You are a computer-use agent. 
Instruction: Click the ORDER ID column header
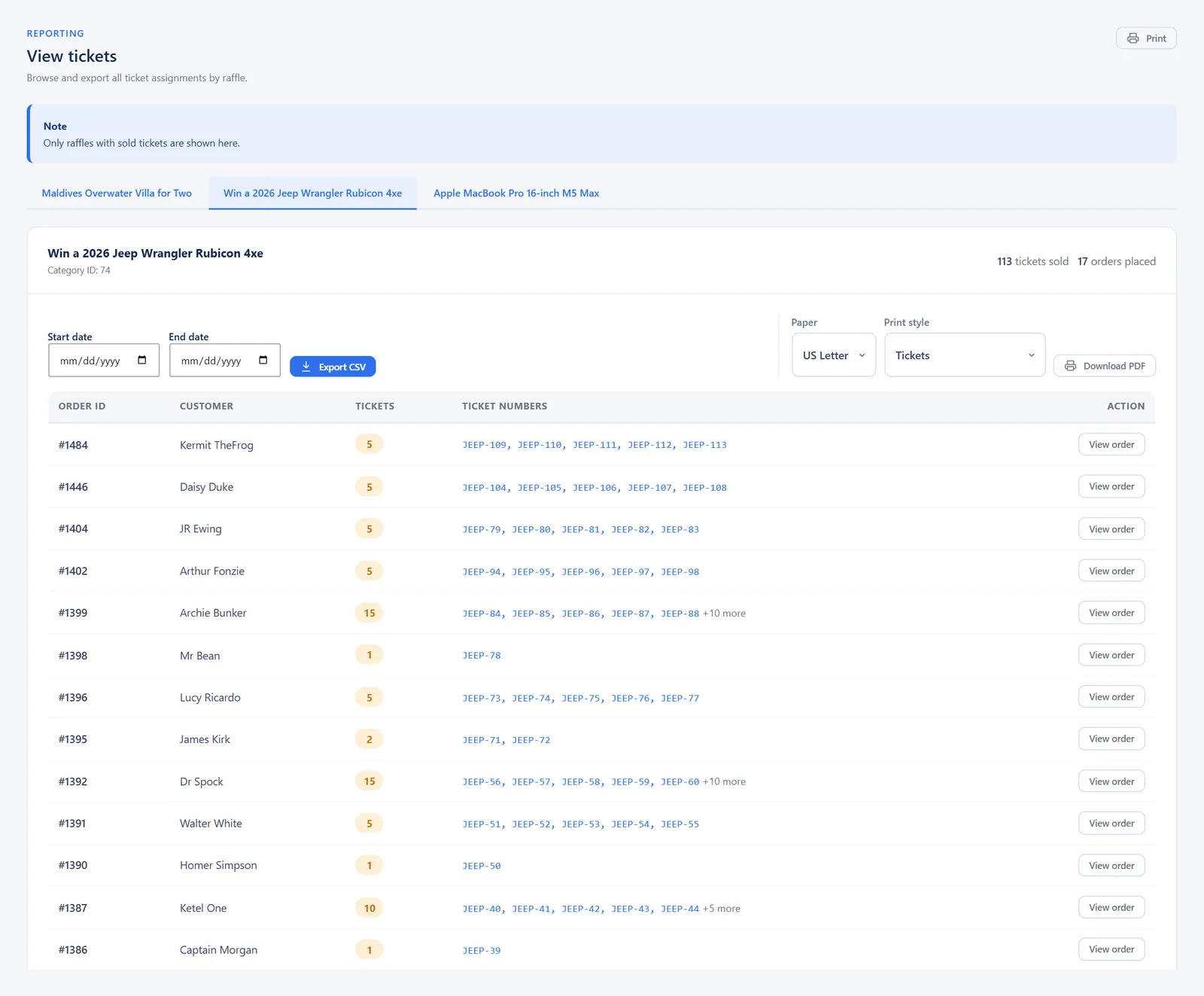(82, 406)
